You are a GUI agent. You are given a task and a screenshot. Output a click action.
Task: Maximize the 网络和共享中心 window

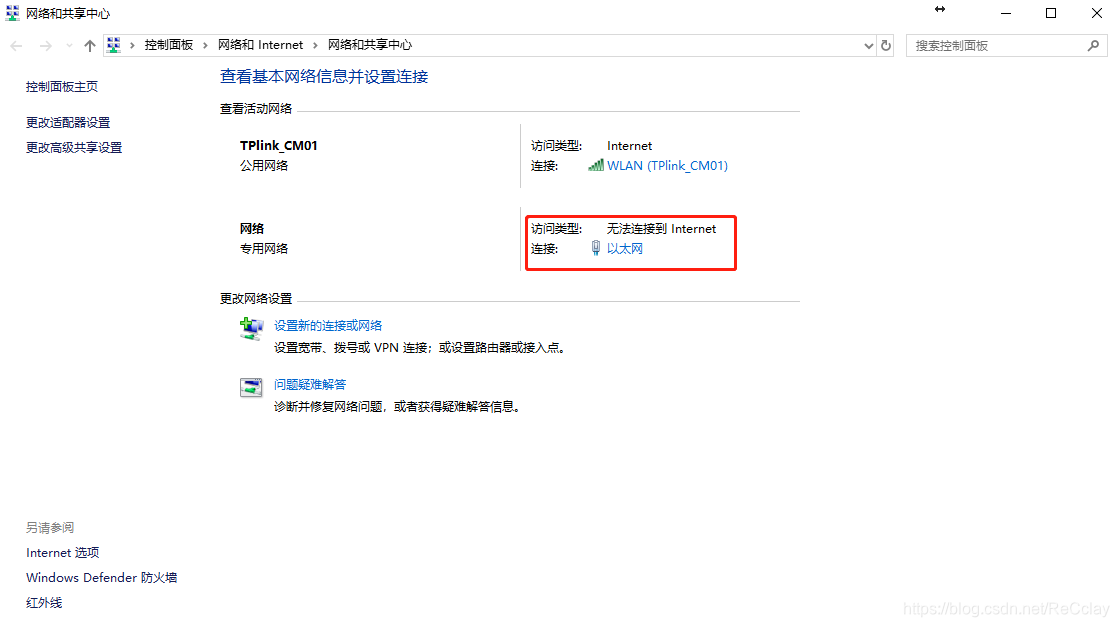point(1051,13)
